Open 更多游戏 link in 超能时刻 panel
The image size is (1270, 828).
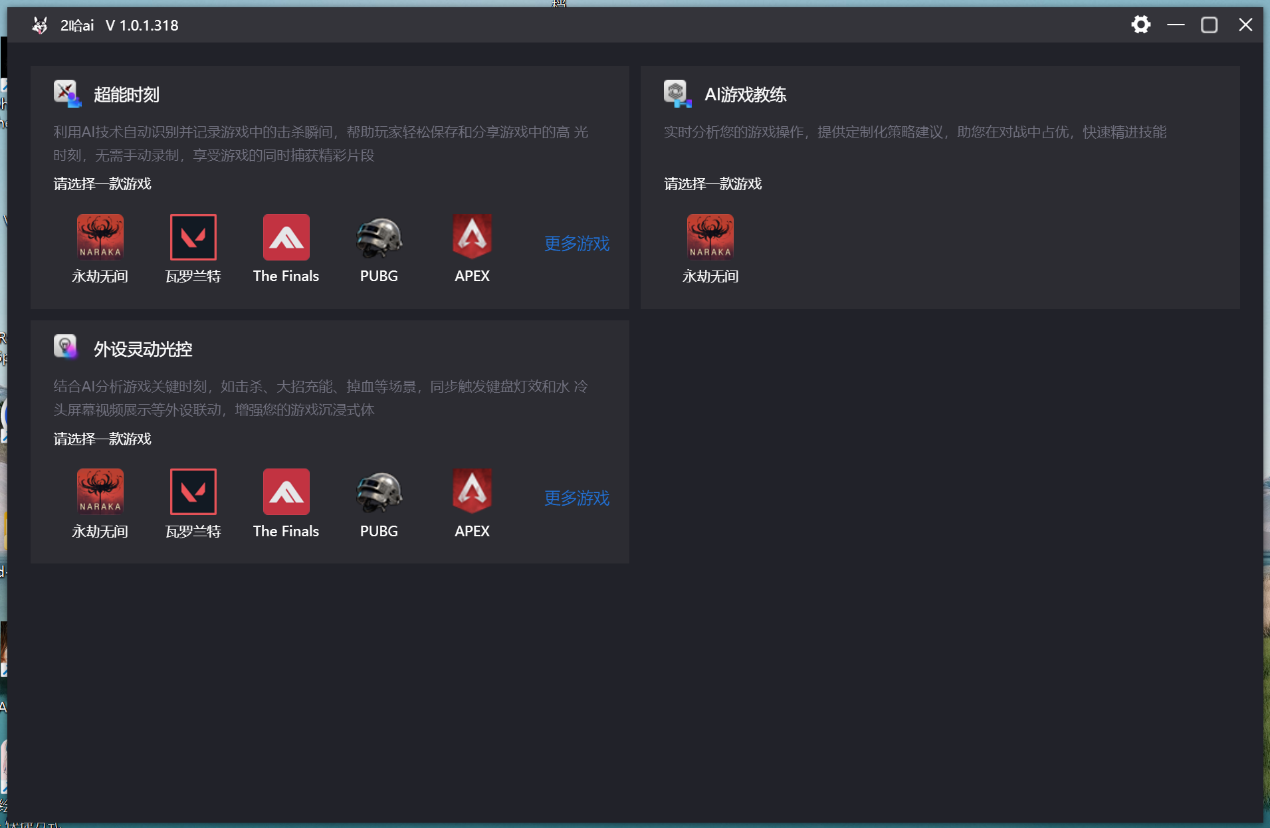(x=576, y=244)
